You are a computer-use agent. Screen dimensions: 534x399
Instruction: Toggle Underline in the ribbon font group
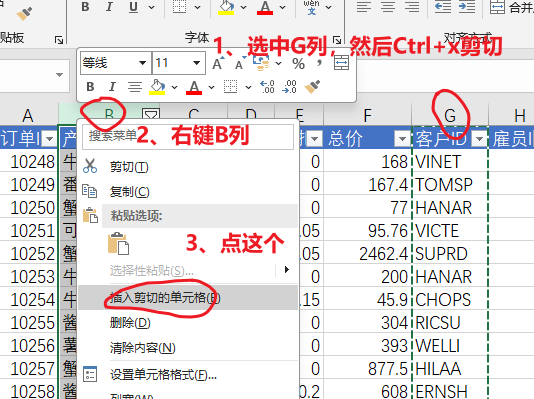coord(134,7)
